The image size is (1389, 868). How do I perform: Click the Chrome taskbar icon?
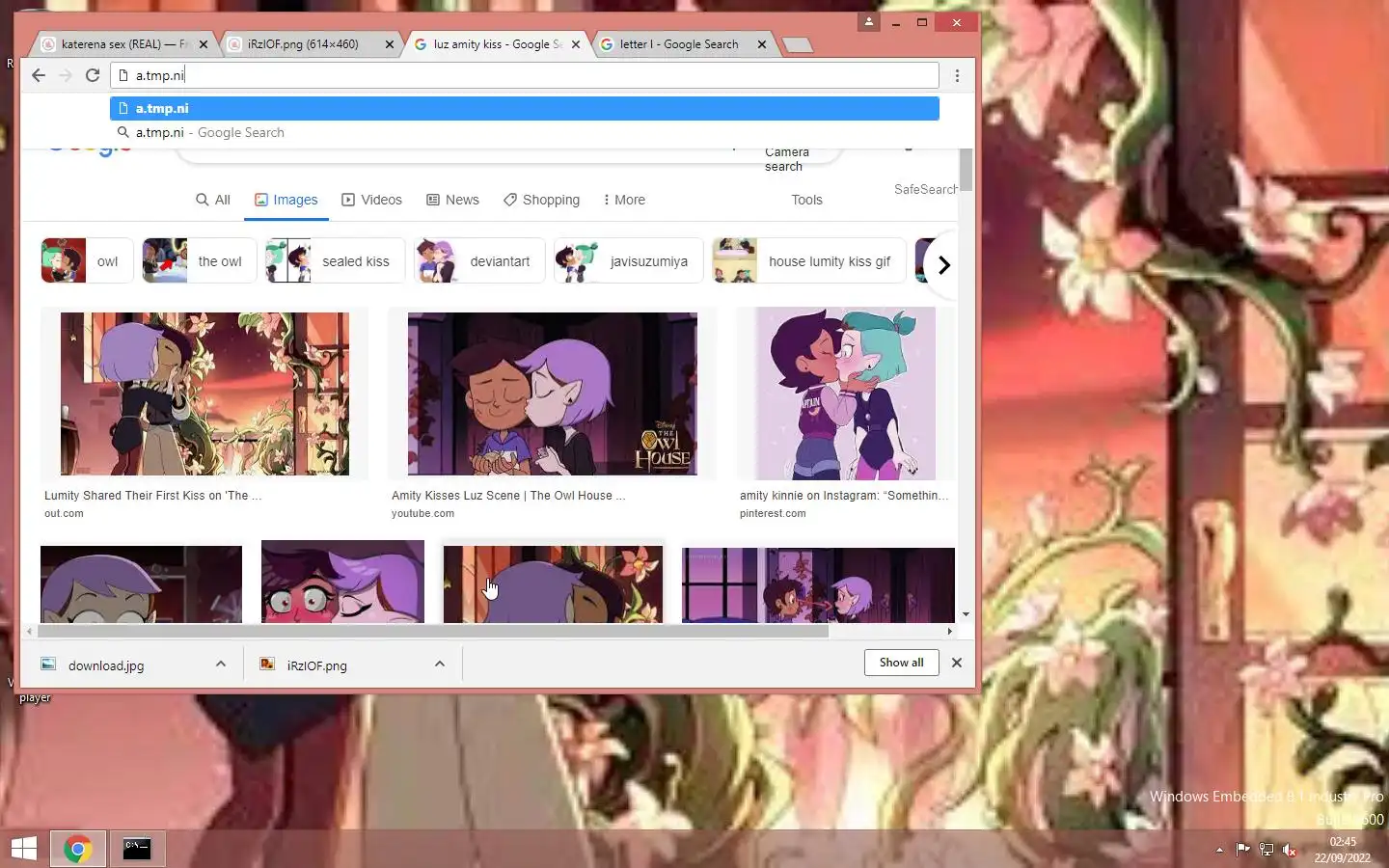78,849
